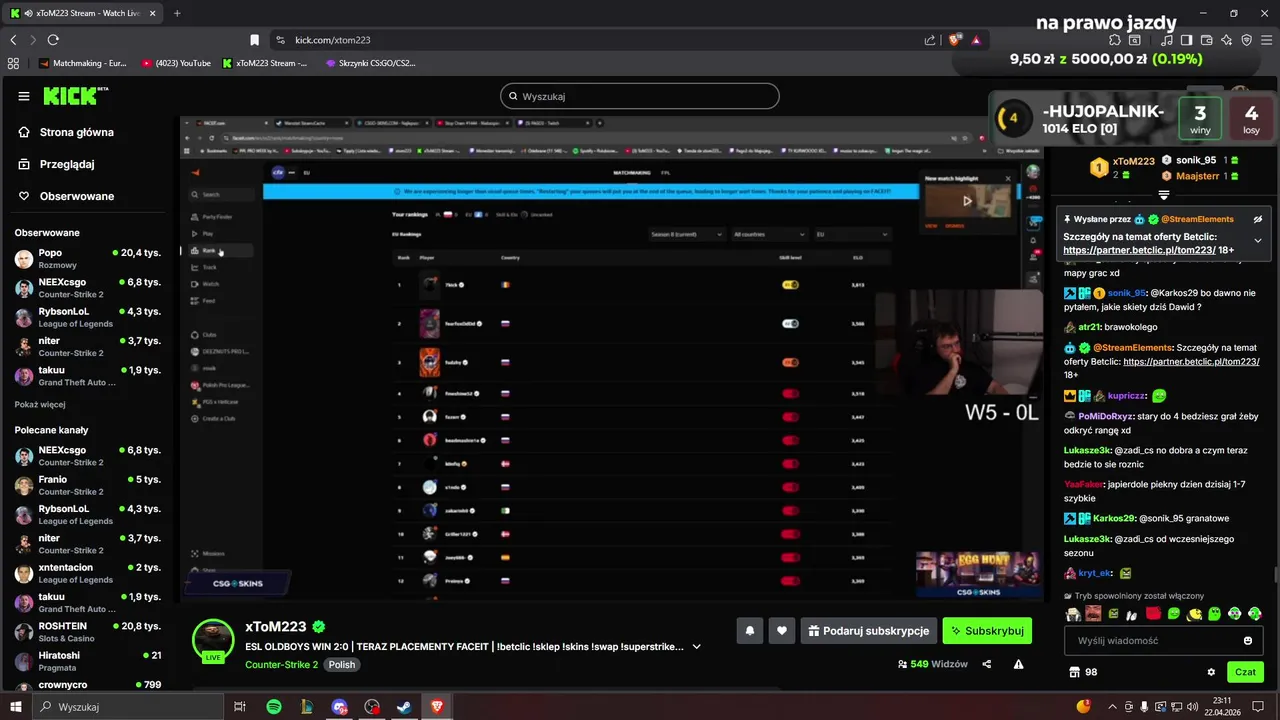This screenshot has height=720, width=1280.
Task: Open the Brave Wallet icon
Action: tap(1206, 40)
